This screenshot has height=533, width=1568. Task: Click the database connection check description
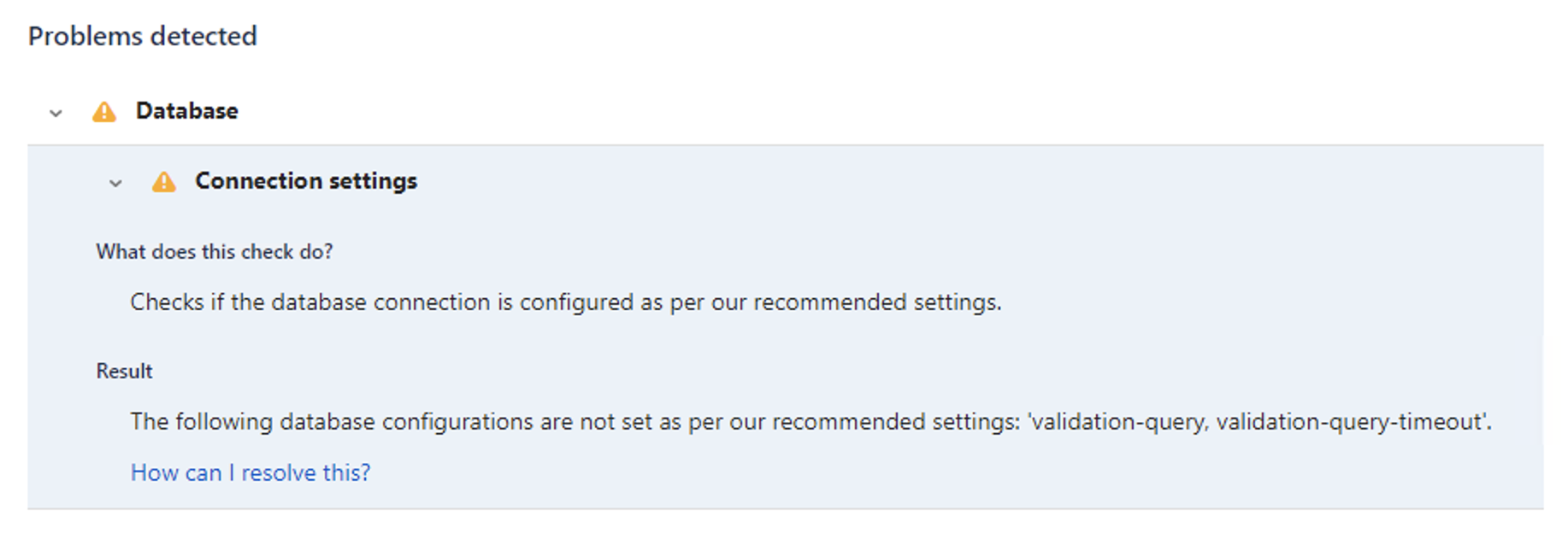(566, 302)
